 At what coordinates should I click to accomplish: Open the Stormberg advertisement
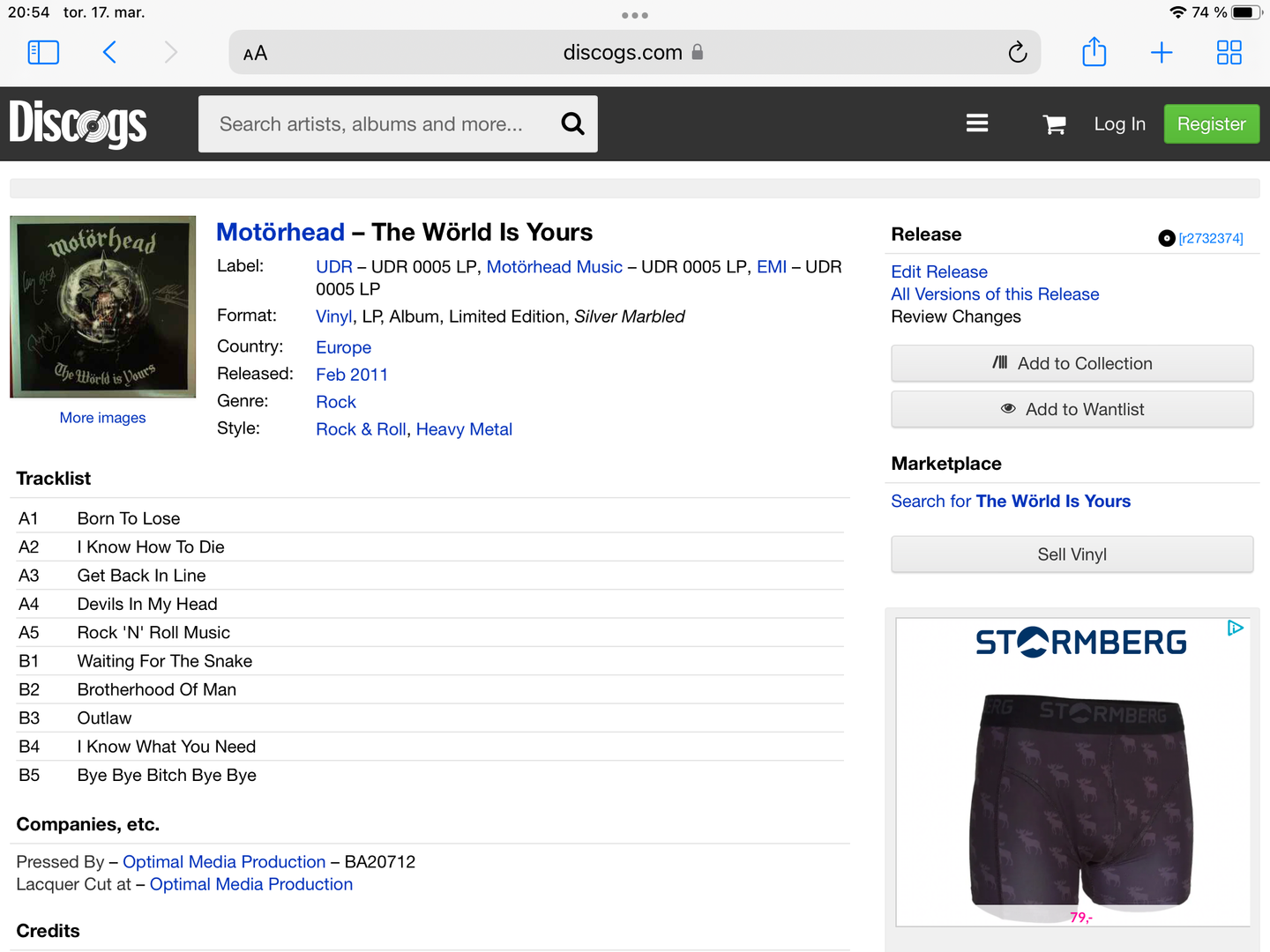1072,772
